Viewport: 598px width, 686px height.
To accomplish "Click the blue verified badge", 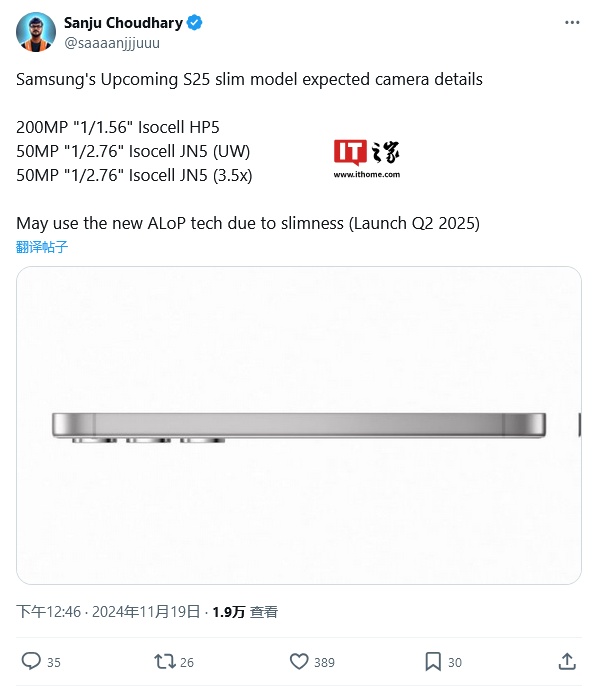I will 195,22.
